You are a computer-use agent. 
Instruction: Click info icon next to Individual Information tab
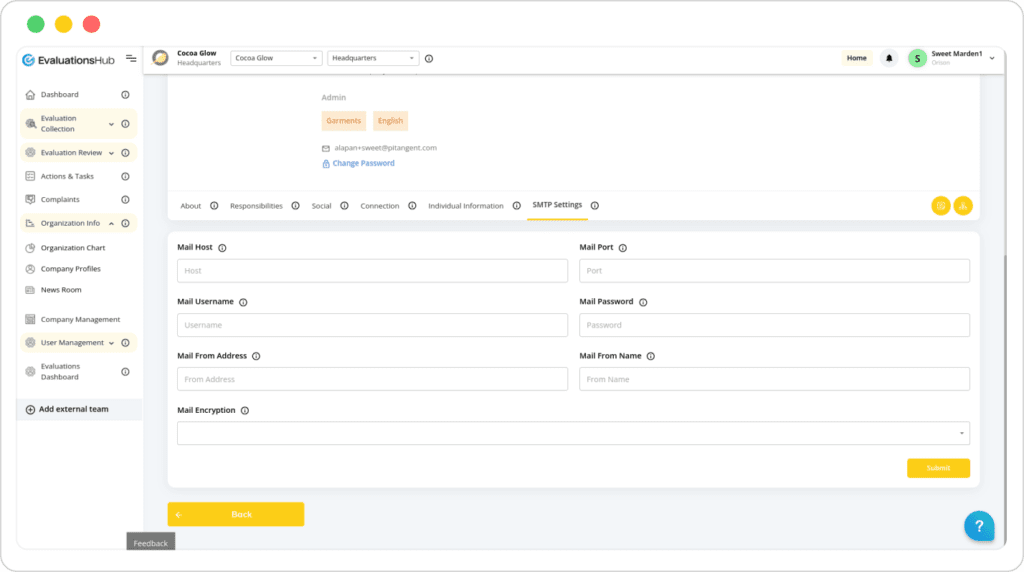(517, 206)
